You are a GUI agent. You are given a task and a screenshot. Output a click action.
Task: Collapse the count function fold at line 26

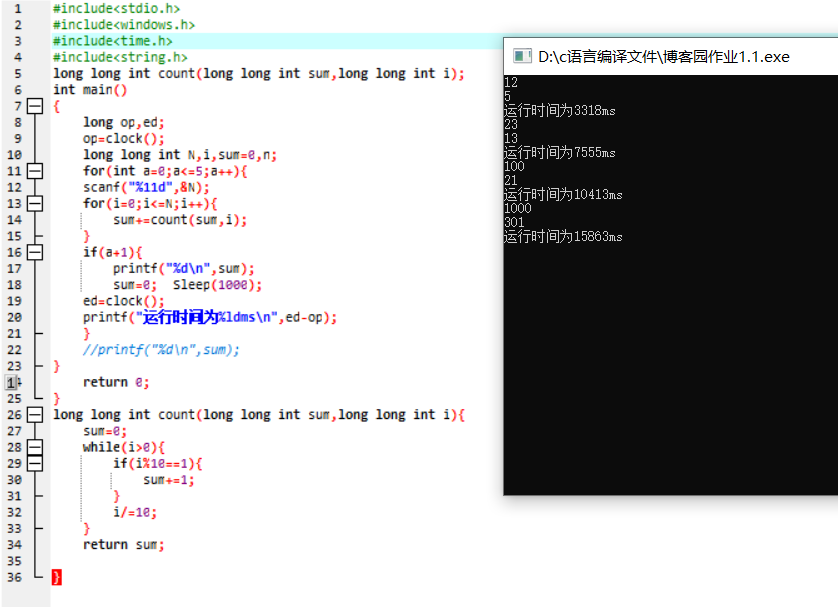(35, 415)
